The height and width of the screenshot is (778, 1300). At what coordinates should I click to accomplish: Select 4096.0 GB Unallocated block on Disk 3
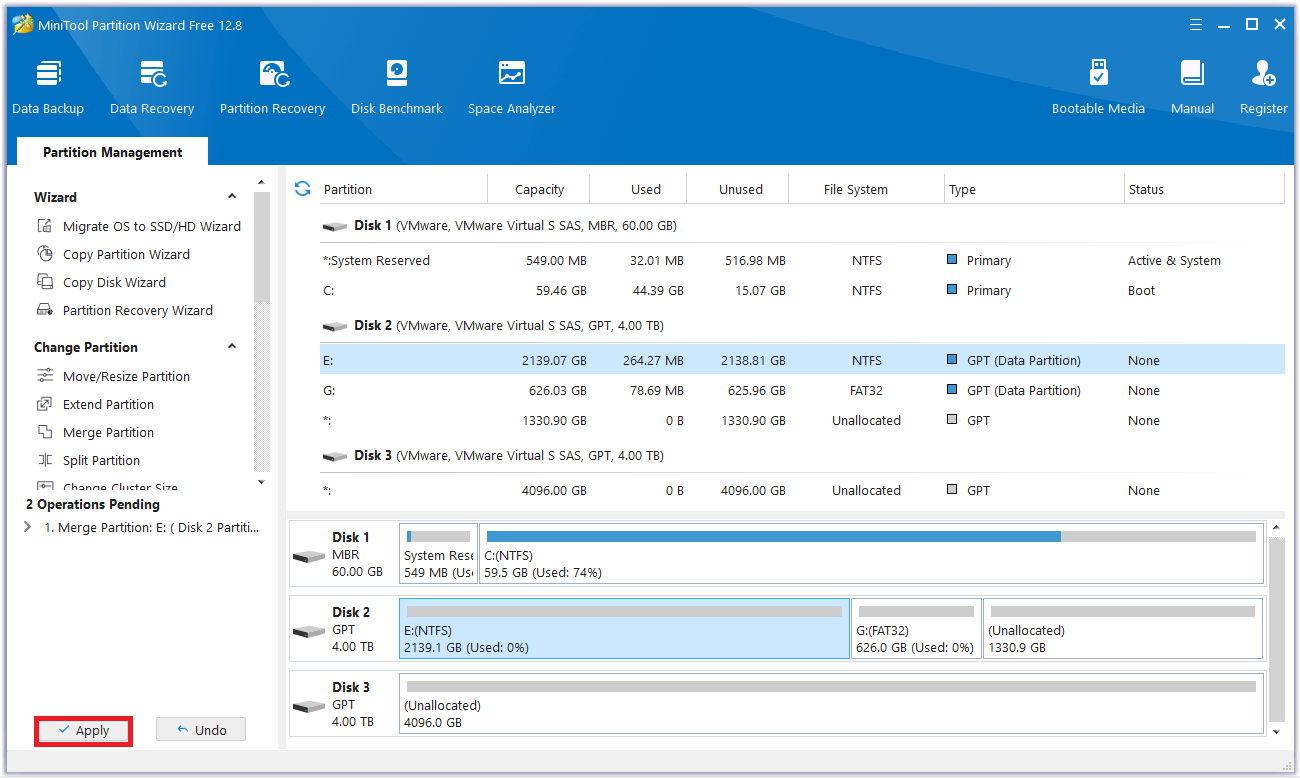click(831, 704)
